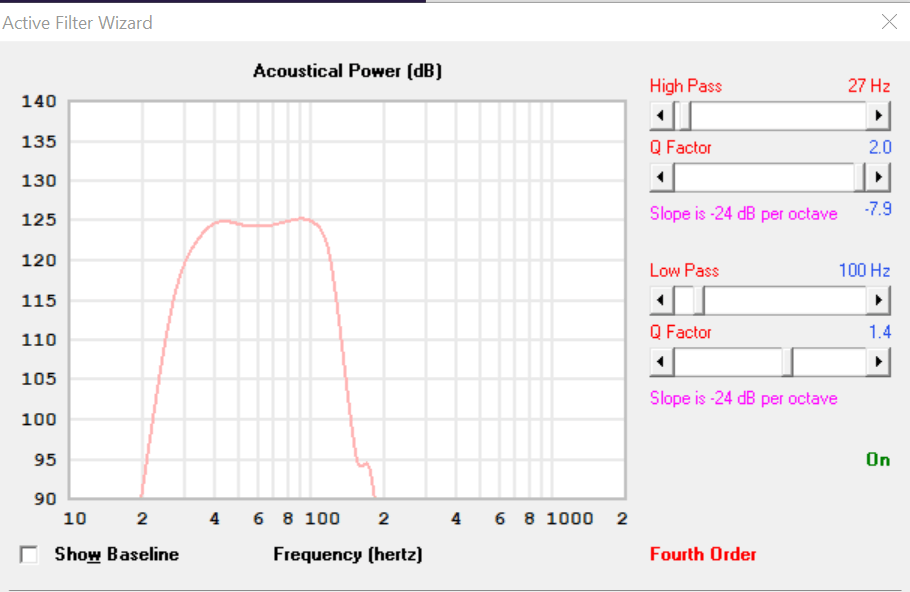Click the High Pass Q Factor slider thumb
This screenshot has height=592, width=910.
click(x=860, y=177)
